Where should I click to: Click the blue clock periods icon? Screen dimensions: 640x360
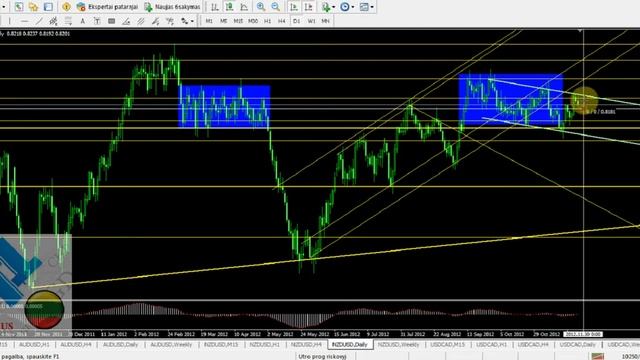[345, 7]
